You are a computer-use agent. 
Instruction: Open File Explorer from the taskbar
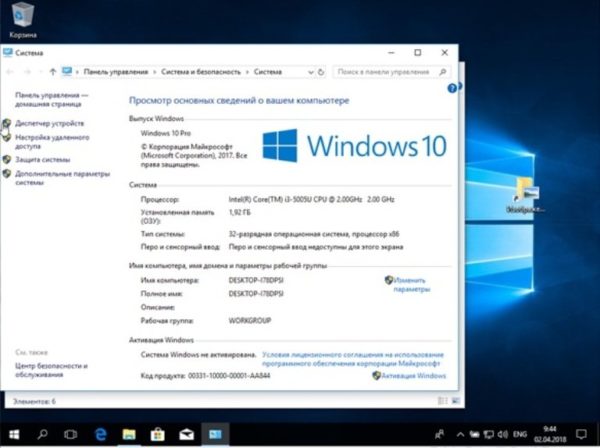(x=129, y=434)
